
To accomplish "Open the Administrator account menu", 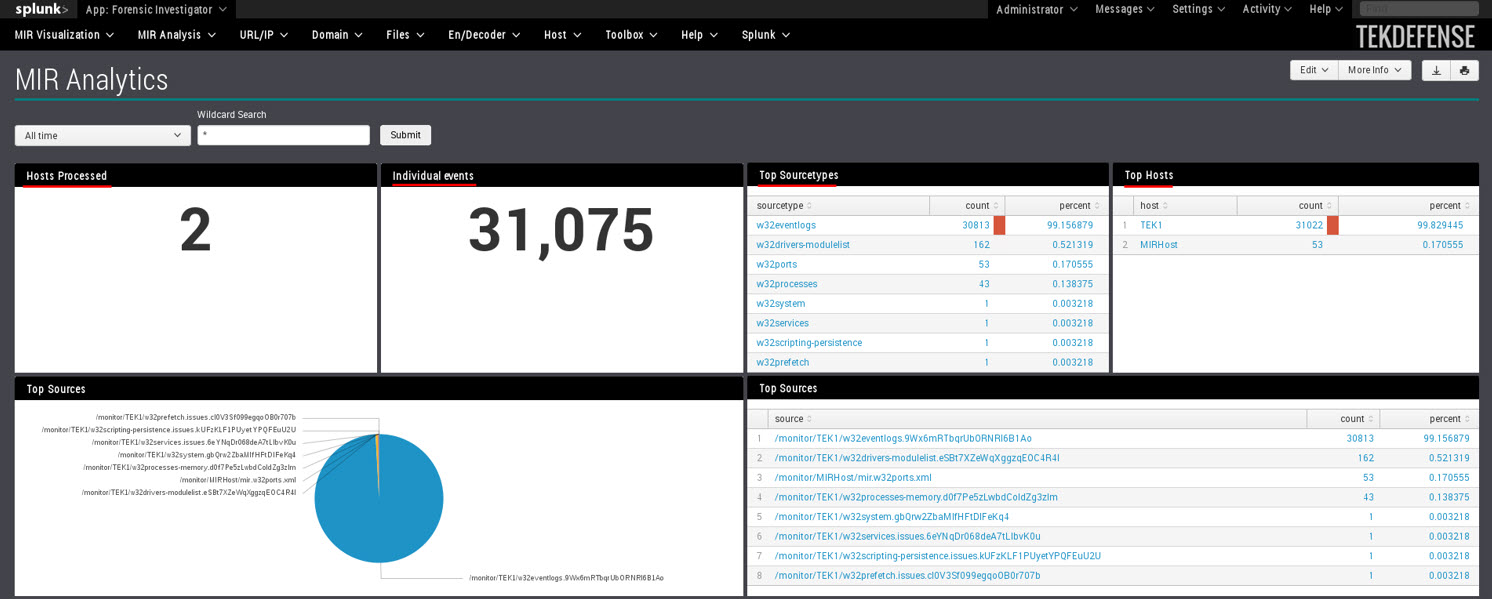I will click(1036, 9).
